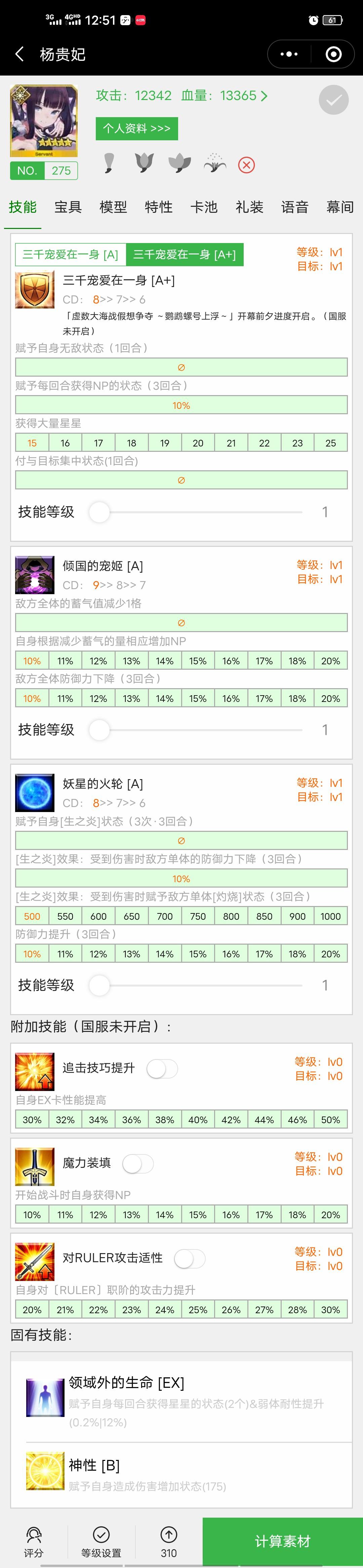363x1568 pixels.
Task: Click the 计算素材 button
Action: 283,1540
